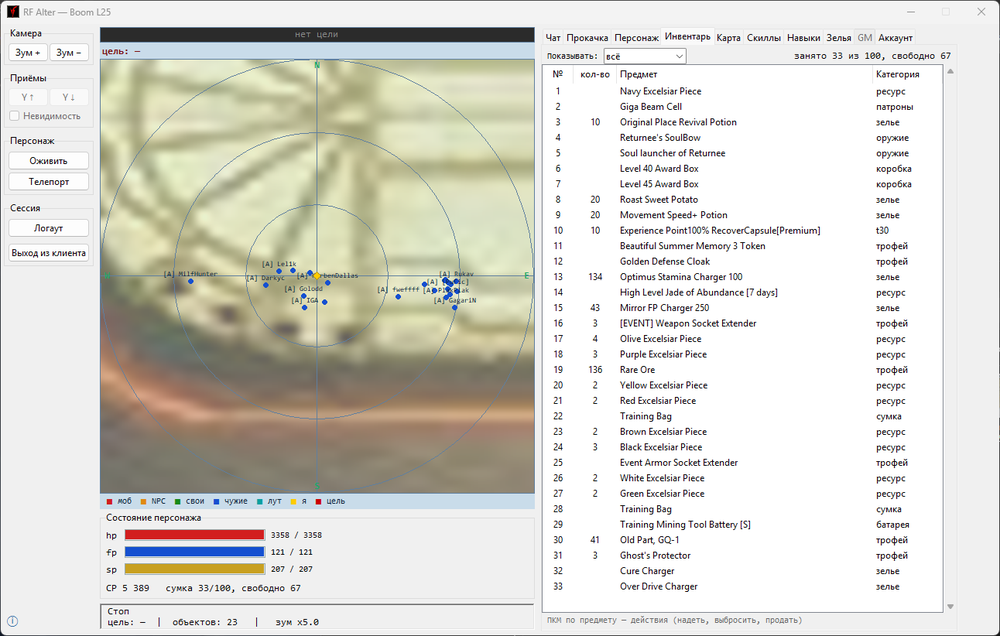
Task: Click the info icon in bottom-left corner
Action: click(x=12, y=621)
